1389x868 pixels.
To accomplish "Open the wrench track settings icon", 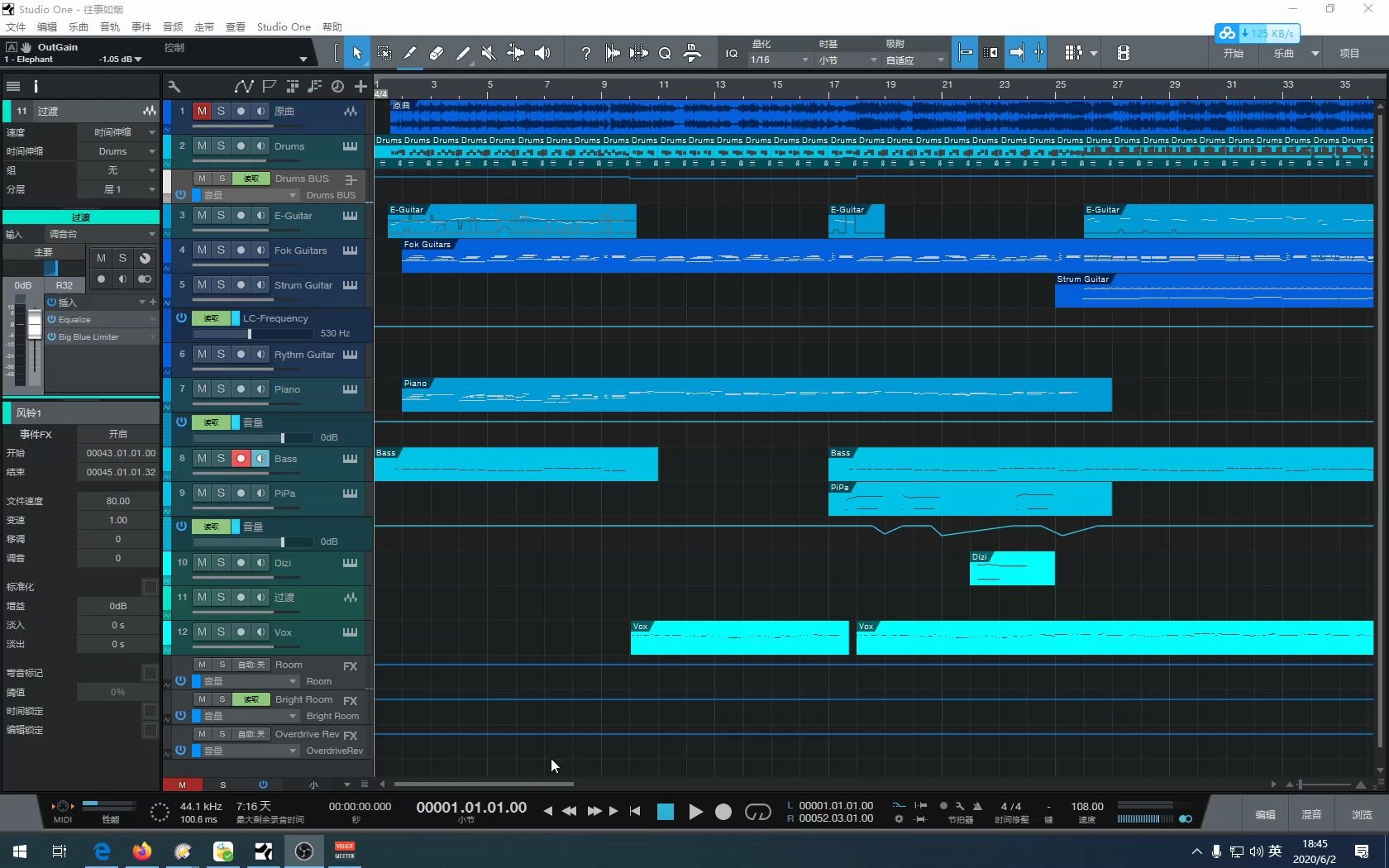I will pos(174,86).
